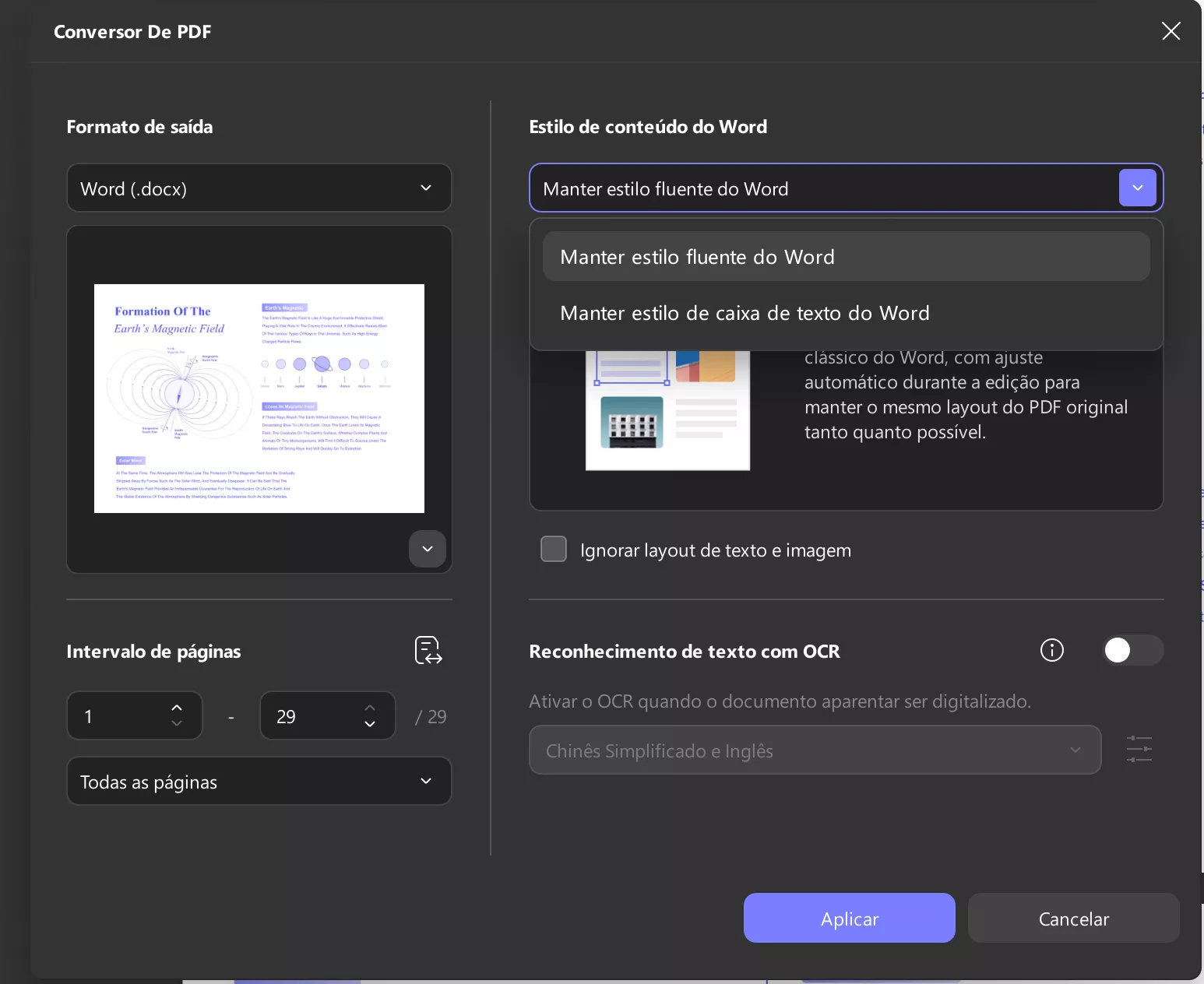Click the page range swap icon
This screenshot has width=1204, height=984.
coord(428,650)
